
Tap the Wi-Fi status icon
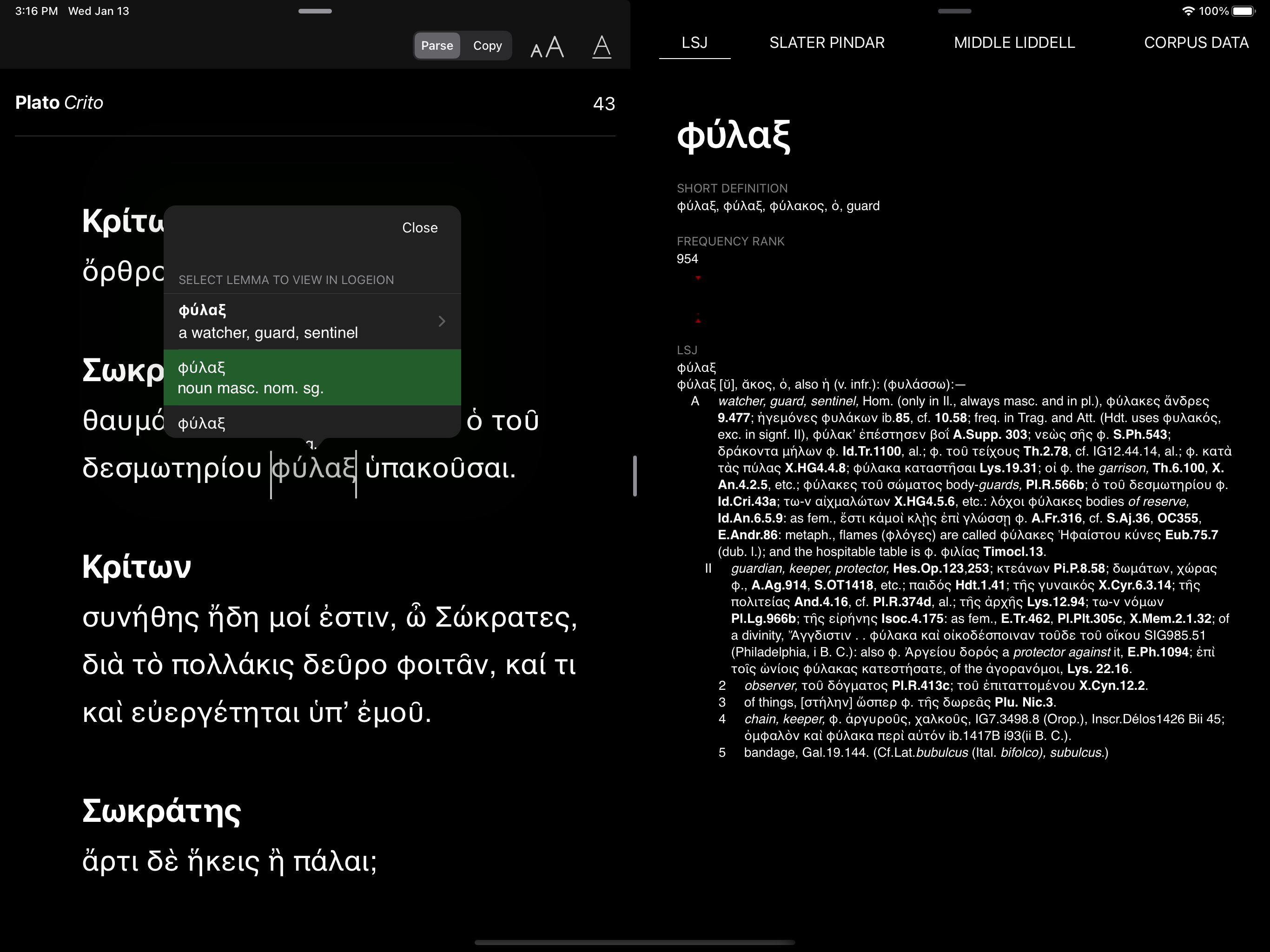pyautogui.click(x=1188, y=11)
